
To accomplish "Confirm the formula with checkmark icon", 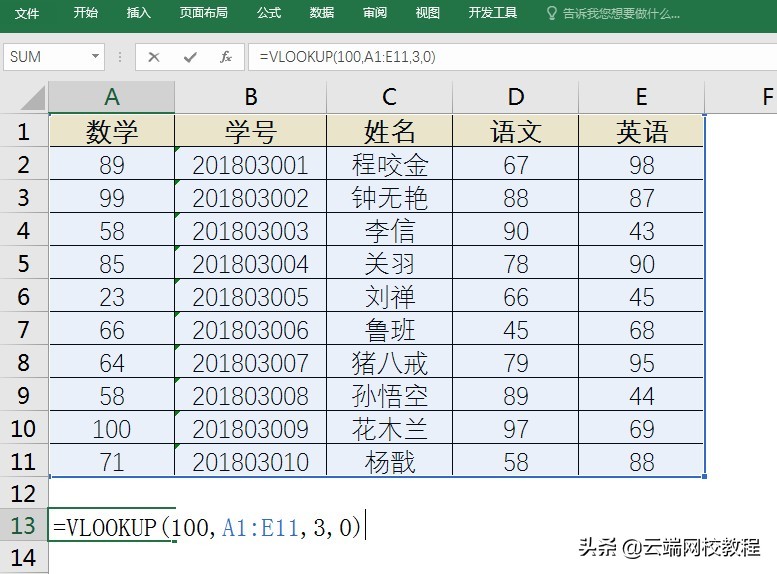I will 190,57.
